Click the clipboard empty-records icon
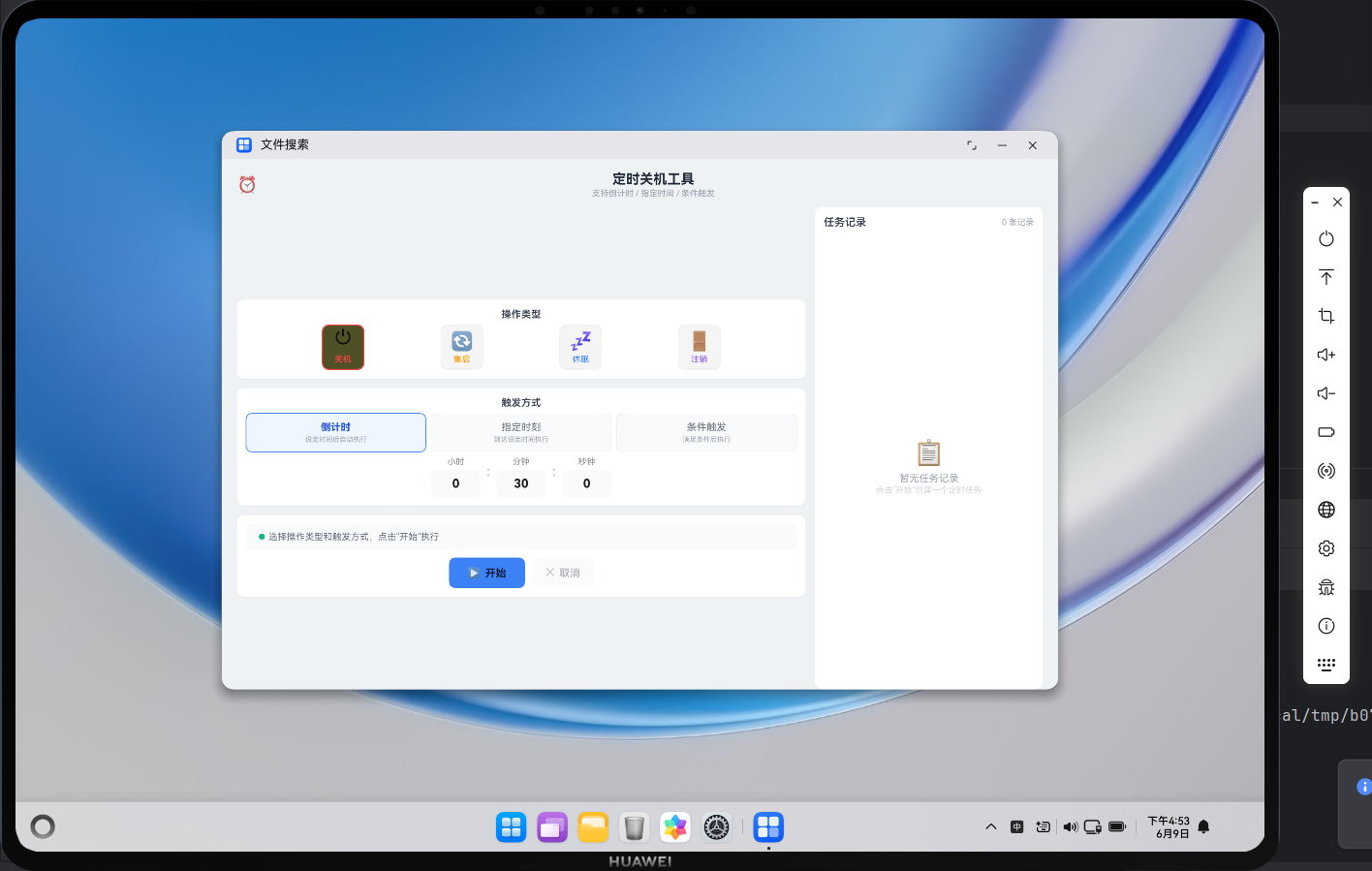1372x871 pixels. 929,452
